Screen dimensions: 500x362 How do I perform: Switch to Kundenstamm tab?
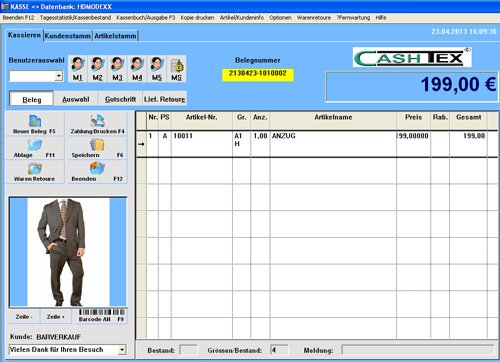(x=68, y=36)
